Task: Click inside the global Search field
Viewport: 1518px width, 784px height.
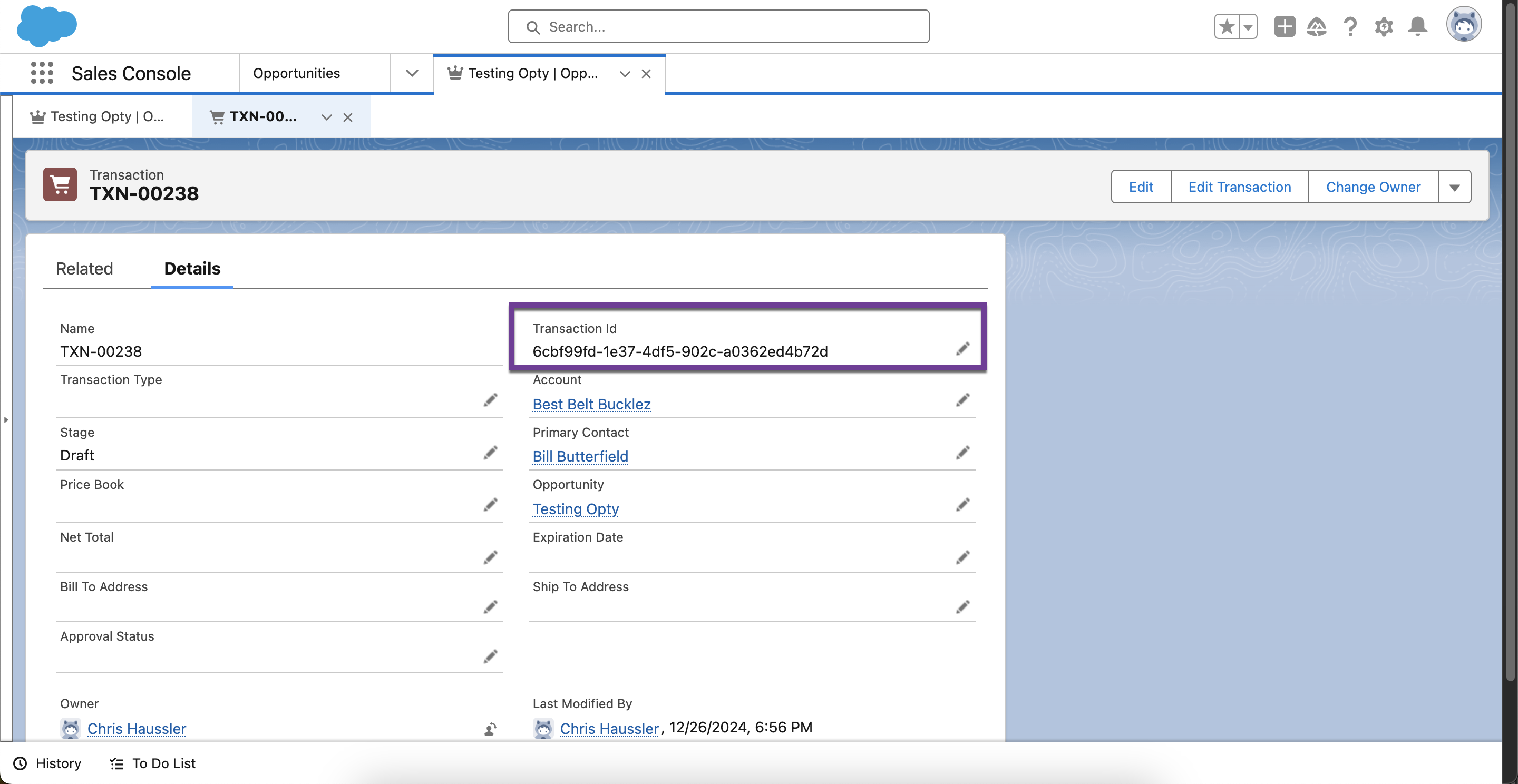Action: coord(718,26)
